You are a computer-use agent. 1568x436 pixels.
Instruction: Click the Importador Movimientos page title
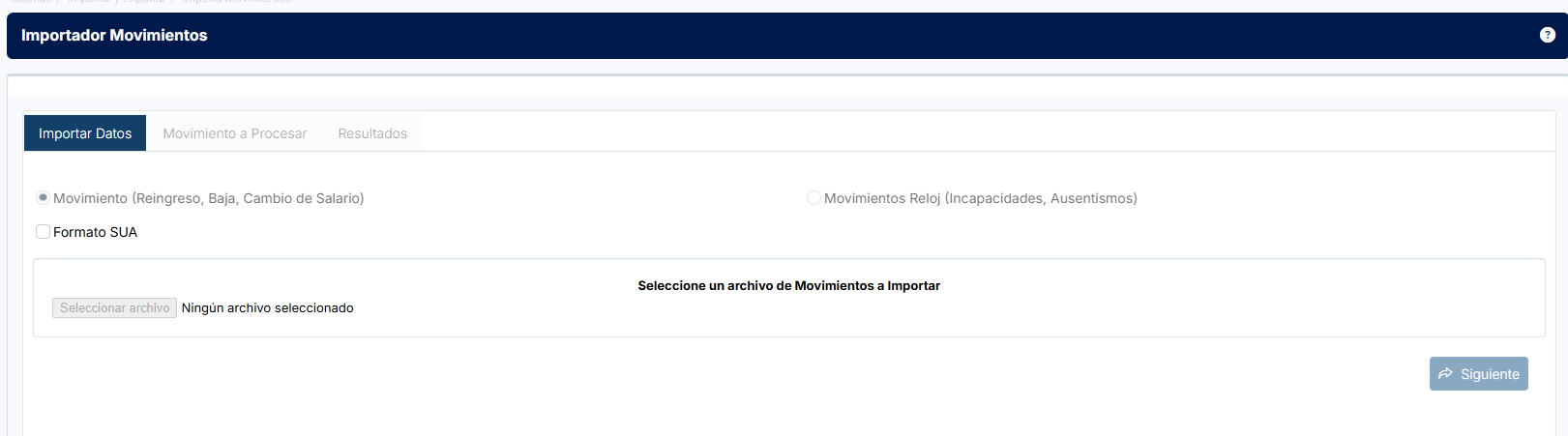coord(114,36)
